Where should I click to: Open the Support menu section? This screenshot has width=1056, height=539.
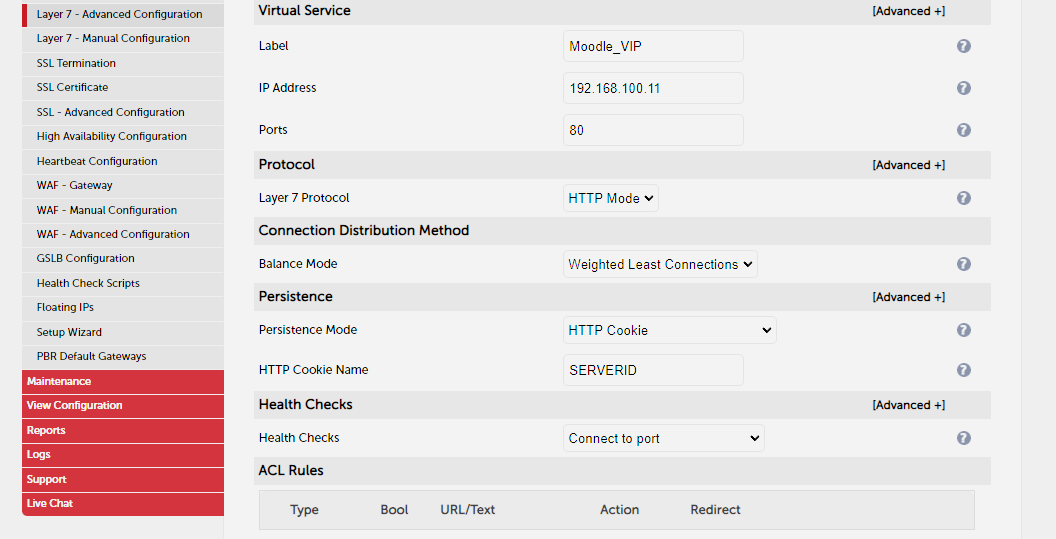click(123, 480)
